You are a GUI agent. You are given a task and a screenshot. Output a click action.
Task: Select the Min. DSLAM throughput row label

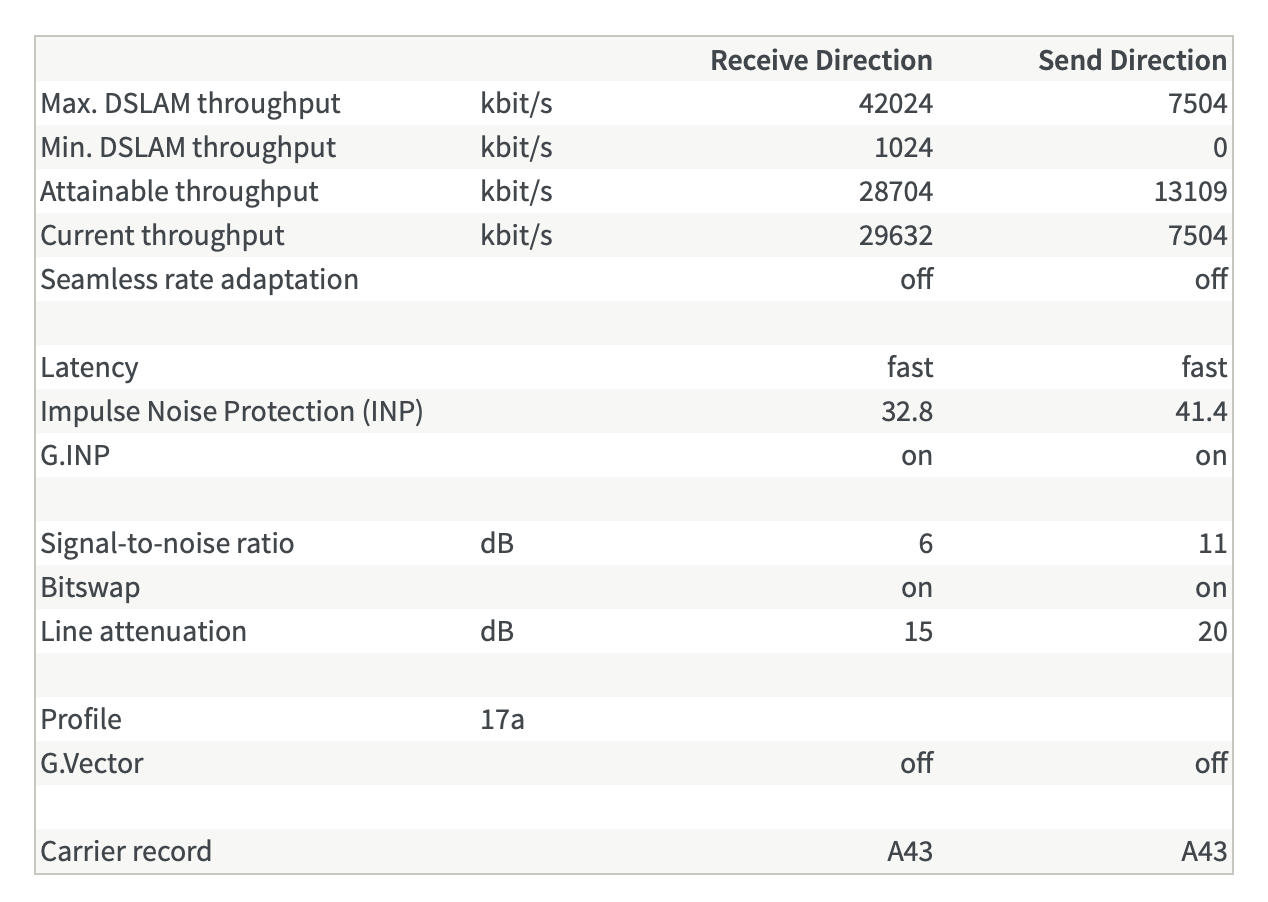pos(188,147)
